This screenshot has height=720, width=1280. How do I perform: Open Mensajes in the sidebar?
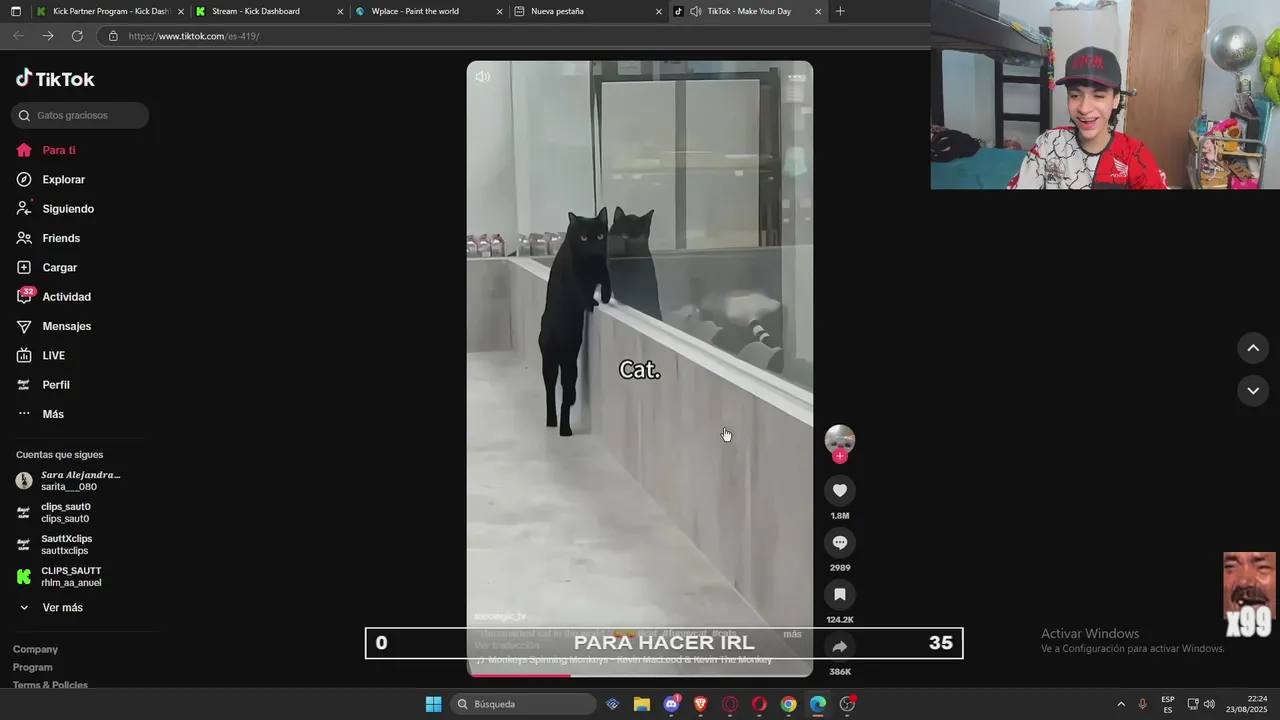pos(54,326)
